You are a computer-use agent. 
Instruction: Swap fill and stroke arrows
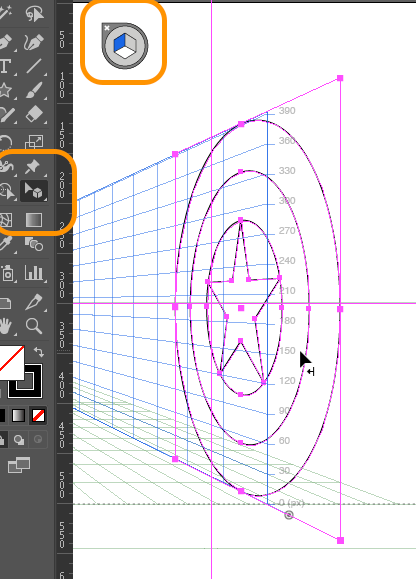[38, 352]
